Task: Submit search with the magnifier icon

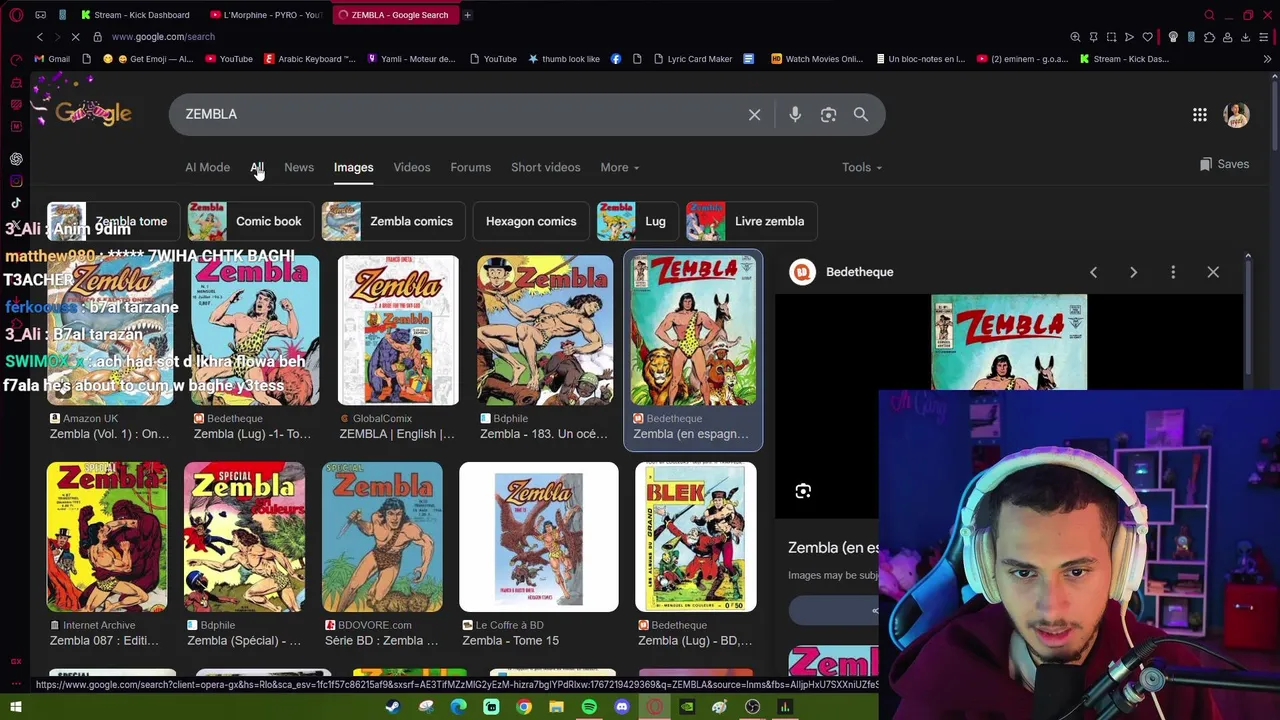Action: (x=861, y=114)
